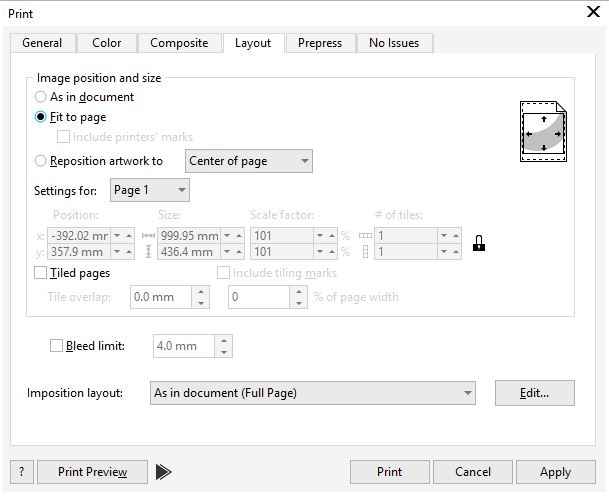This screenshot has width=609, height=496.
Task: Expand the Settings for Page 1 dropdown
Action: [x=150, y=190]
